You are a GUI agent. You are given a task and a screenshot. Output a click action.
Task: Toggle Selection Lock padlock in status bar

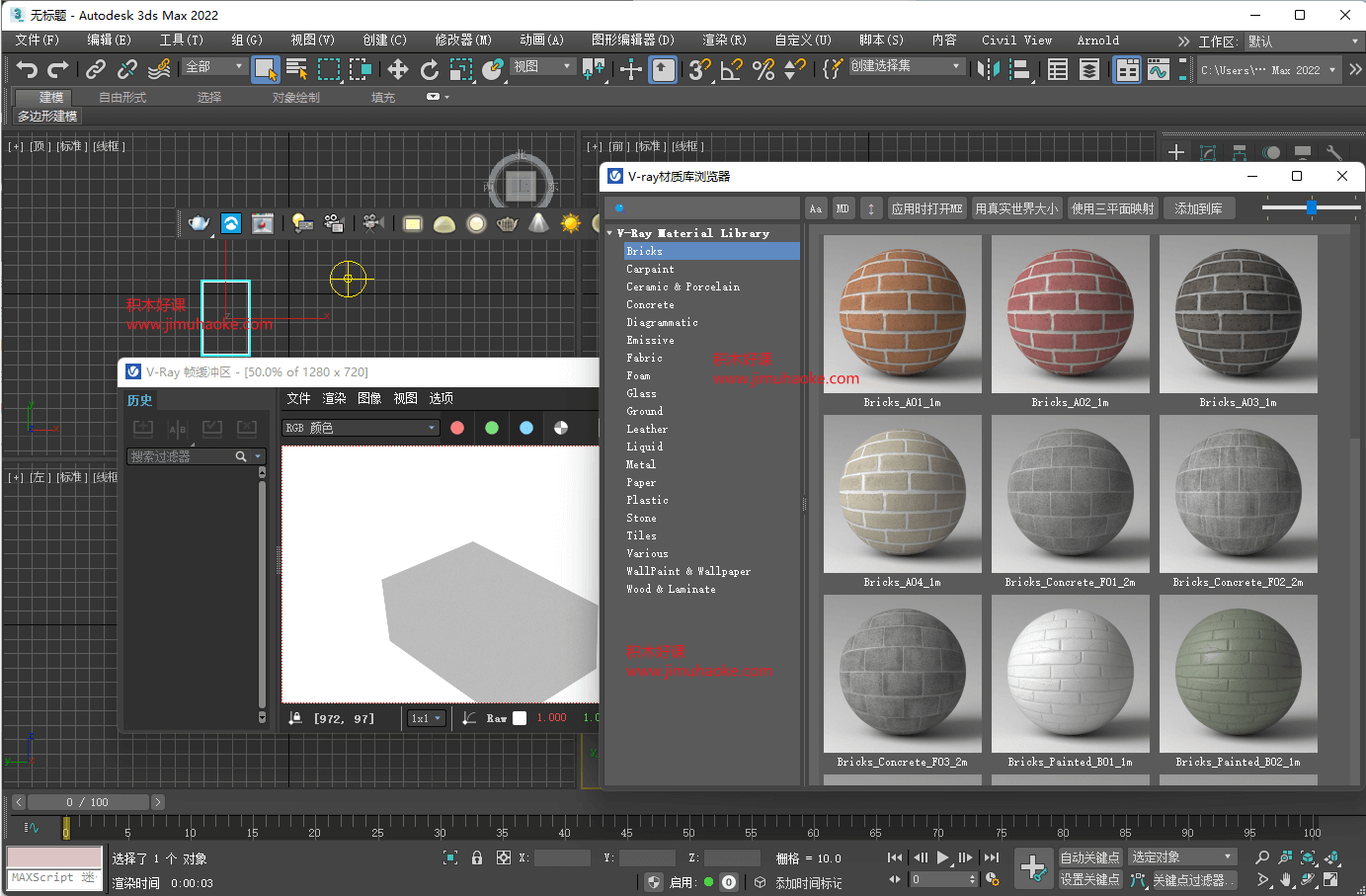[x=477, y=857]
